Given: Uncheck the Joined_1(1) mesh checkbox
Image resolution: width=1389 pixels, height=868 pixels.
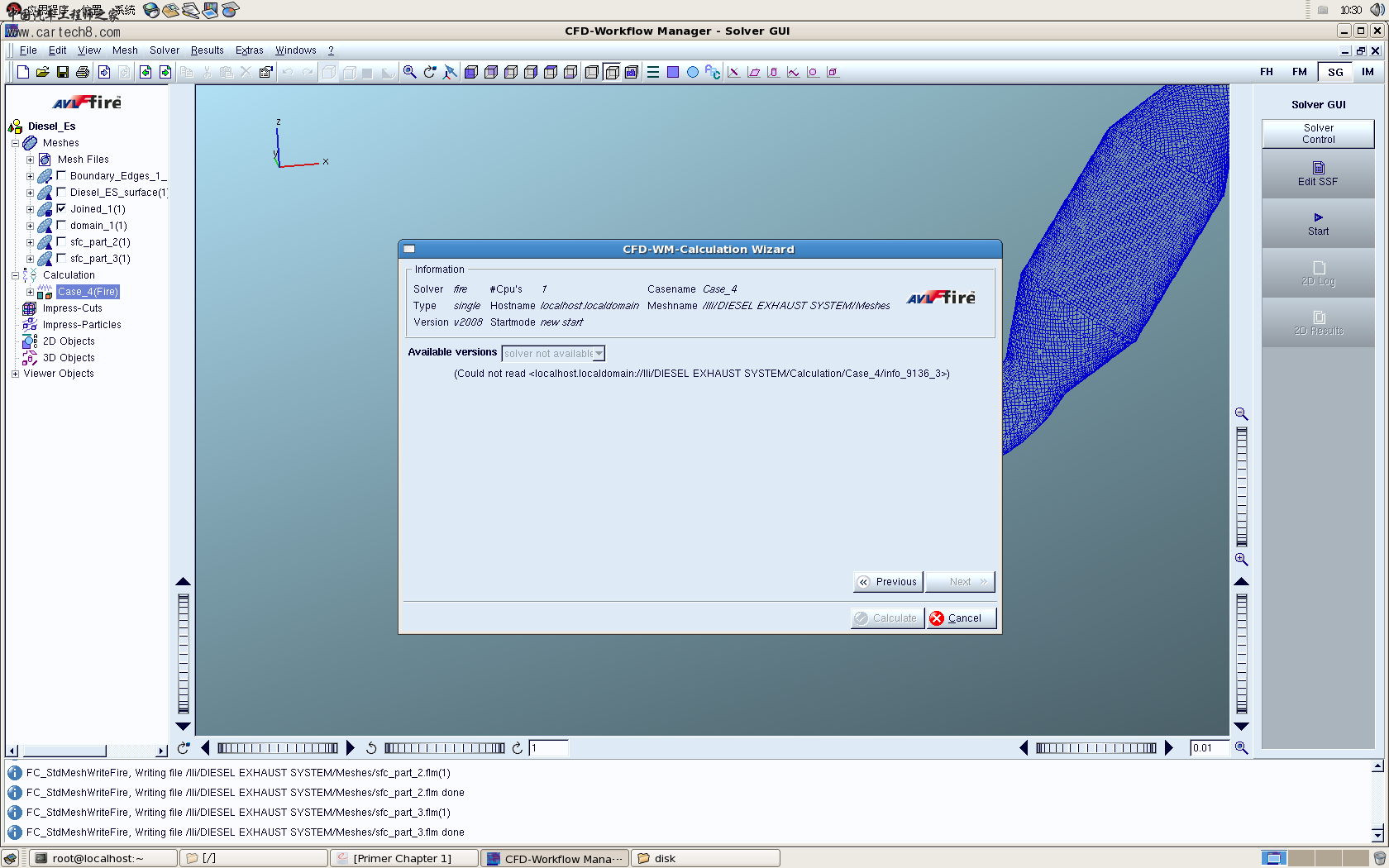Looking at the screenshot, I should (x=61, y=208).
